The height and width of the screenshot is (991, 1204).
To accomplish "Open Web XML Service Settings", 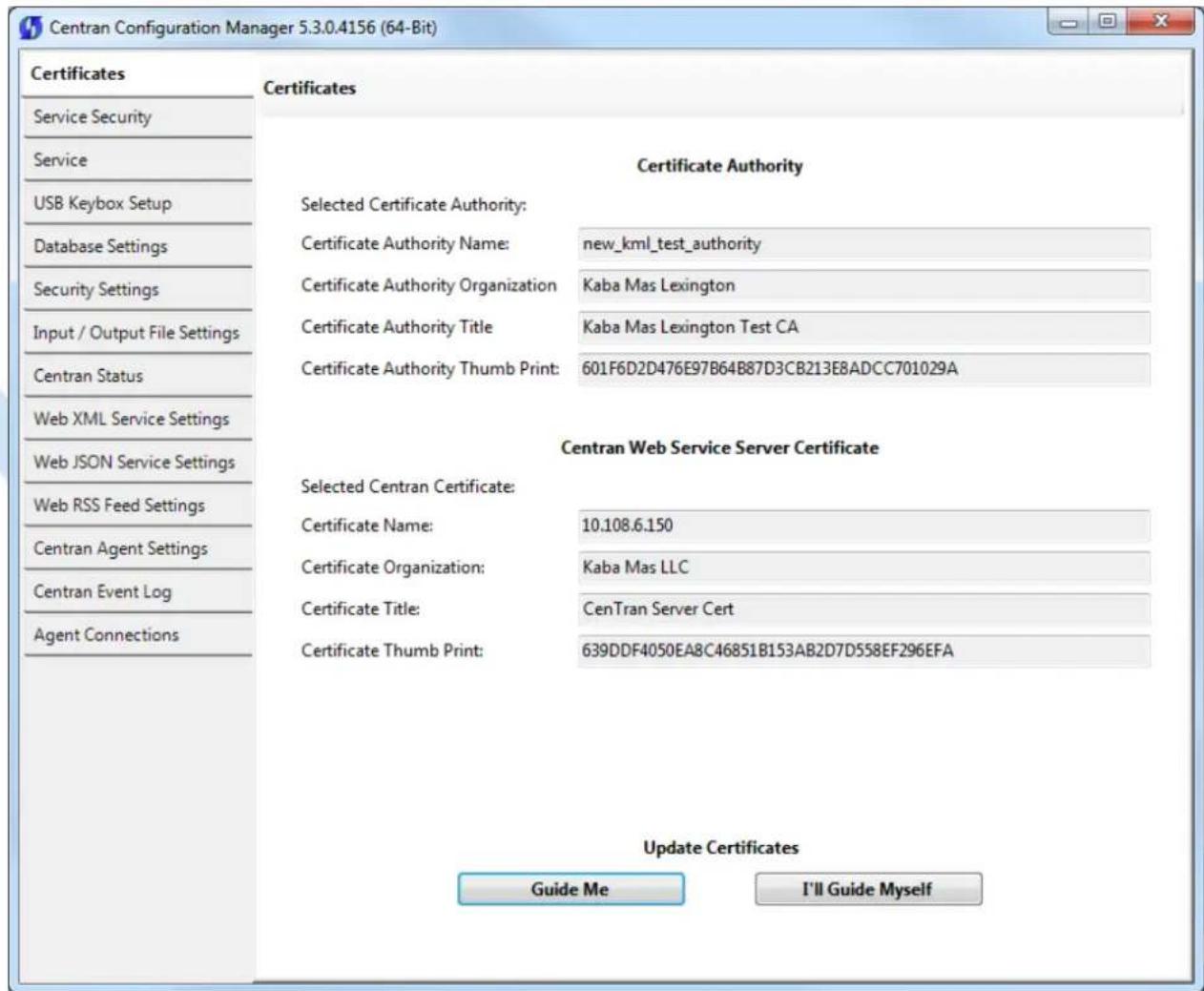I will coord(138,419).
